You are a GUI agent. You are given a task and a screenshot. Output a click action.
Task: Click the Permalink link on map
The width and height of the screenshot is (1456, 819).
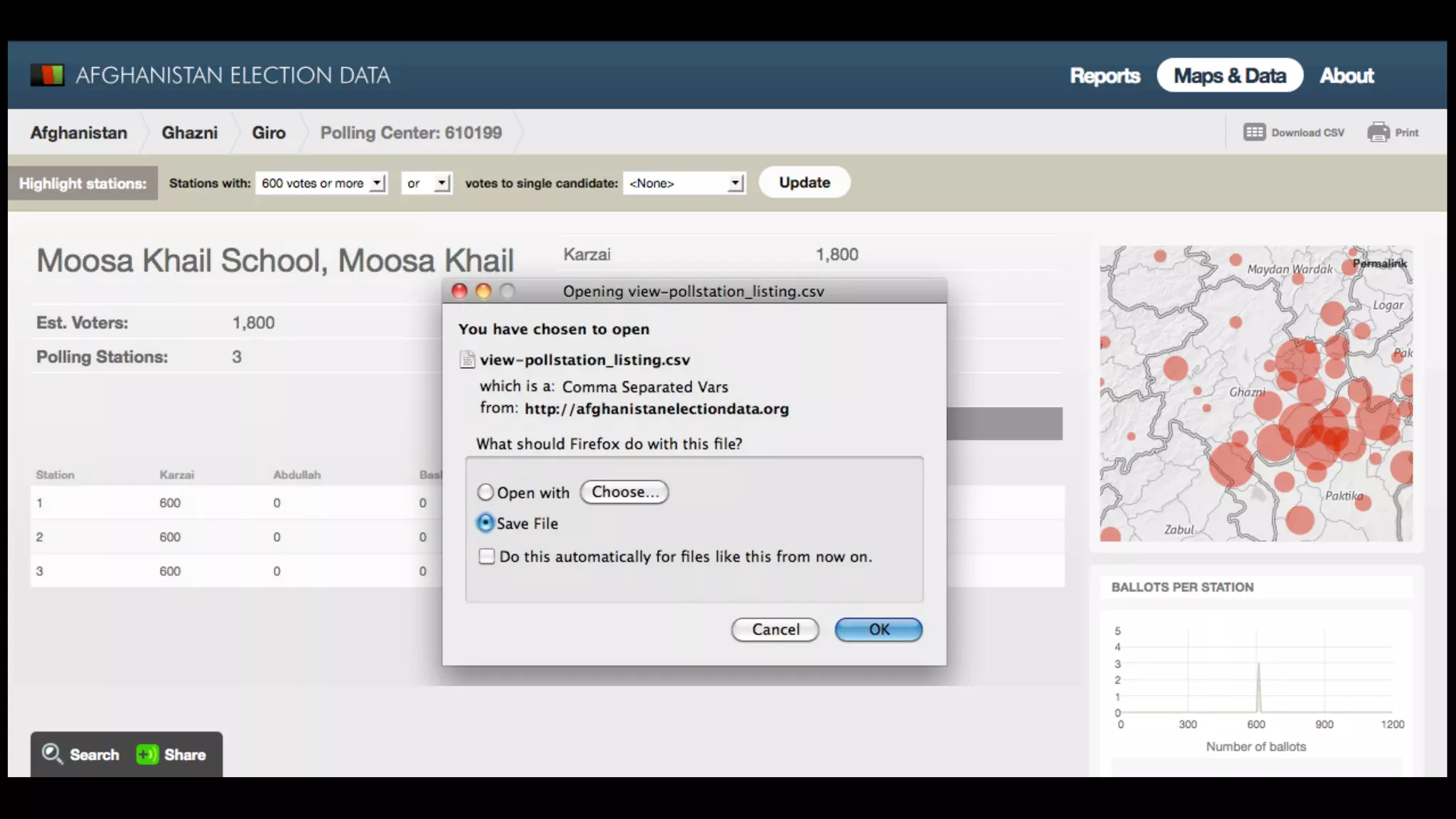(x=1379, y=264)
